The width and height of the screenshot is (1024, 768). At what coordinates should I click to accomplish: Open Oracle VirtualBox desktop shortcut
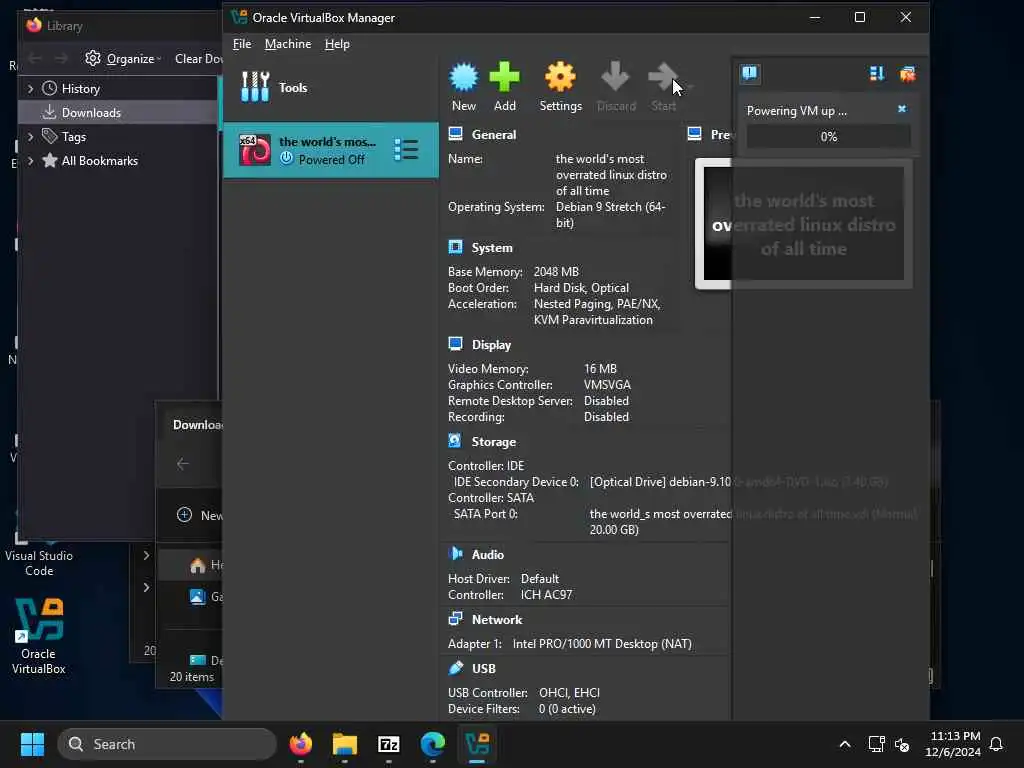point(39,635)
